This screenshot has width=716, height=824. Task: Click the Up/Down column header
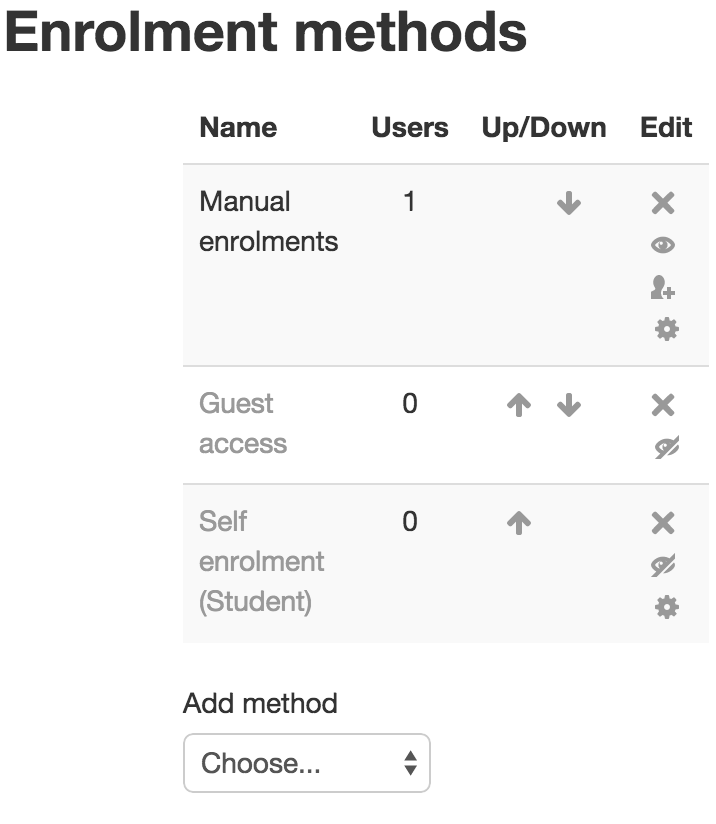544,128
